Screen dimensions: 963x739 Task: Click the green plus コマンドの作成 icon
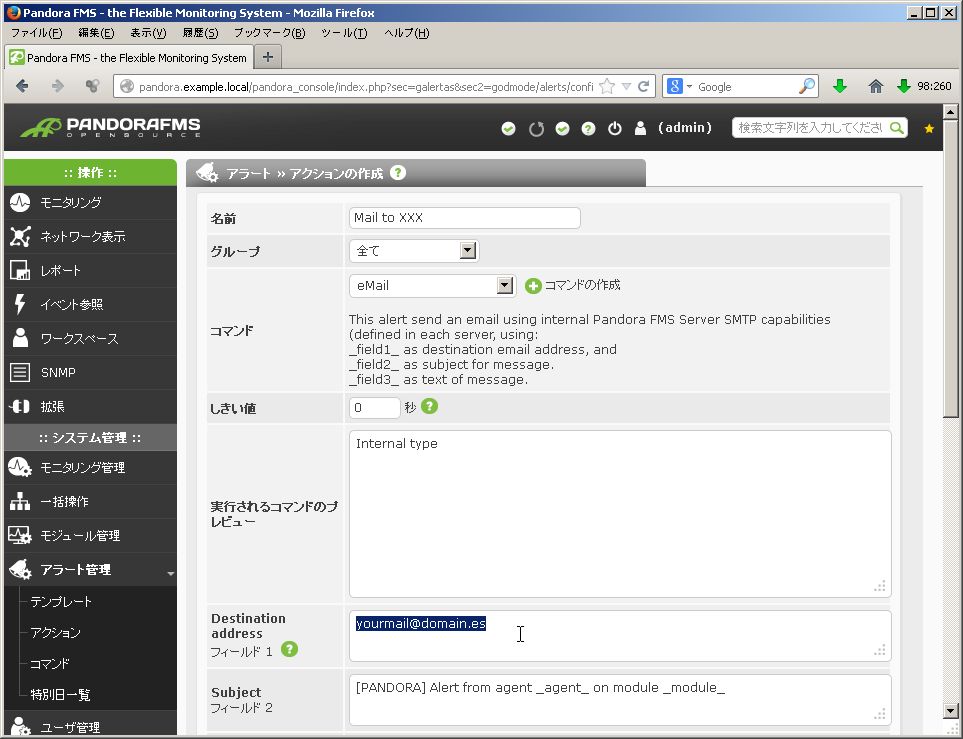pyautogui.click(x=533, y=286)
